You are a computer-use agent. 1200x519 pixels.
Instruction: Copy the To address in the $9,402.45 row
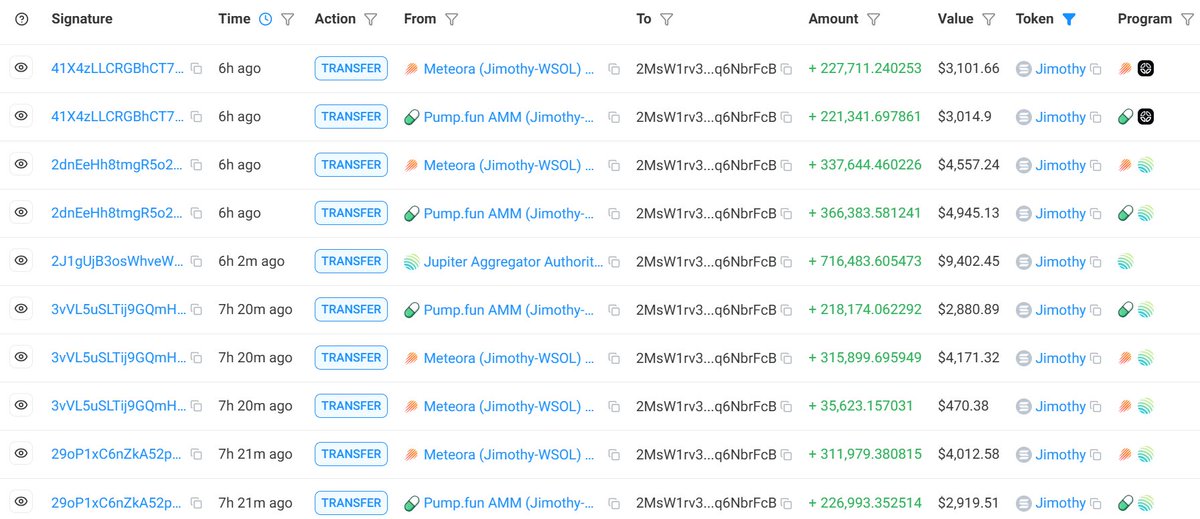pos(787,262)
